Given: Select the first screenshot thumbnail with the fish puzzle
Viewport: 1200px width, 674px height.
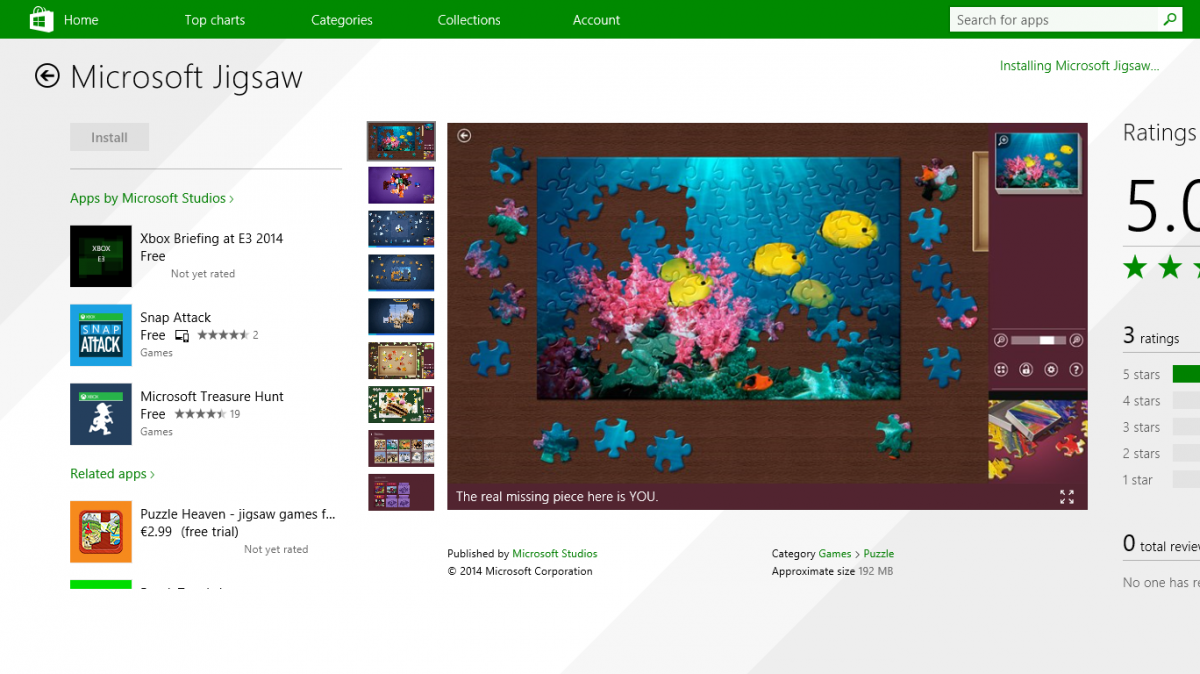Looking at the screenshot, I should [x=401, y=141].
